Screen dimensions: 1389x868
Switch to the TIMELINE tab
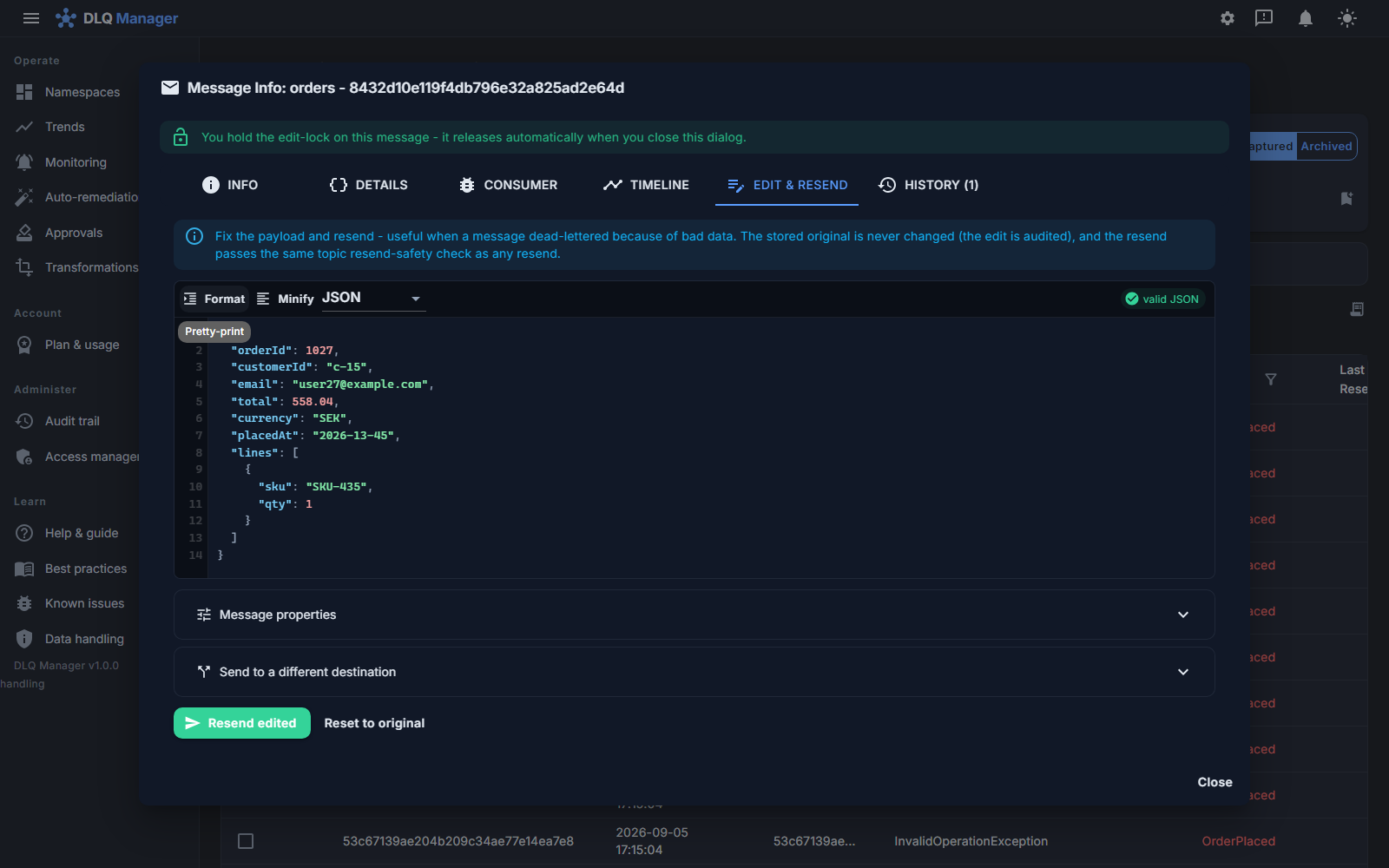[646, 185]
